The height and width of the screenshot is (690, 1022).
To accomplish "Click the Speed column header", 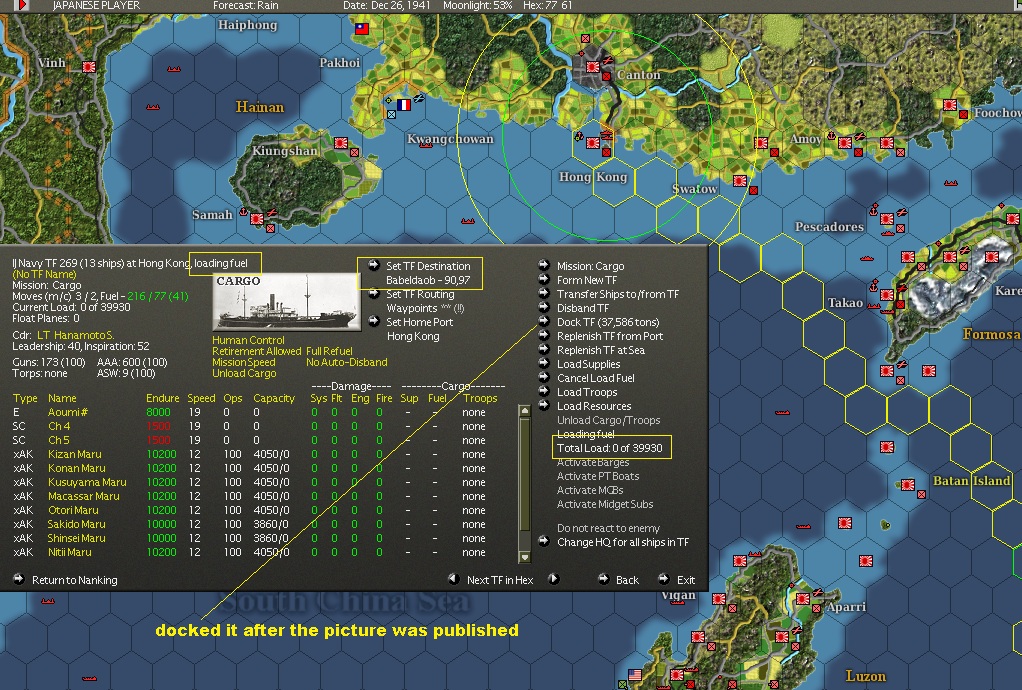I will [201, 398].
